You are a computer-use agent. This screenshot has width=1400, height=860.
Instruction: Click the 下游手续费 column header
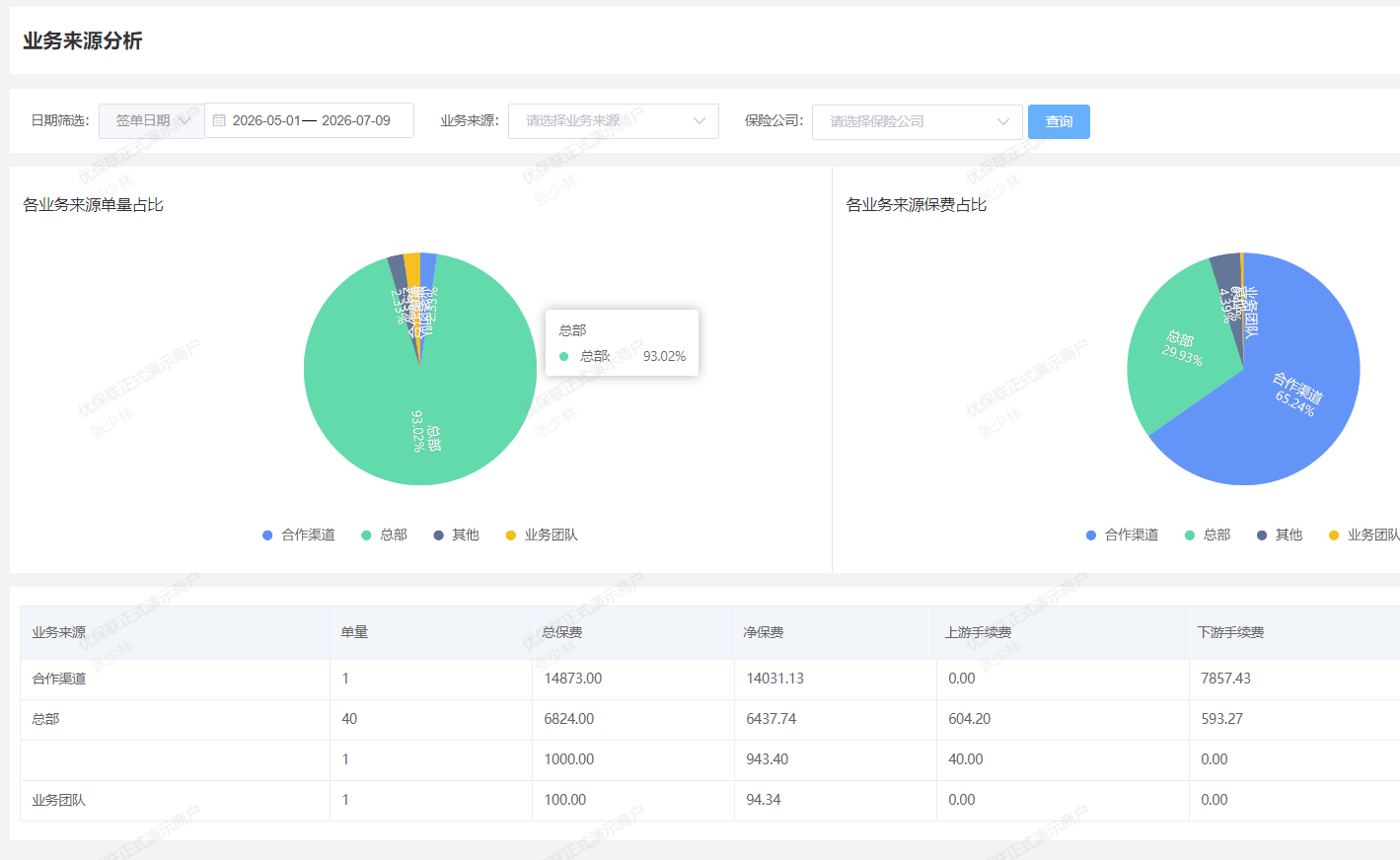1293,632
